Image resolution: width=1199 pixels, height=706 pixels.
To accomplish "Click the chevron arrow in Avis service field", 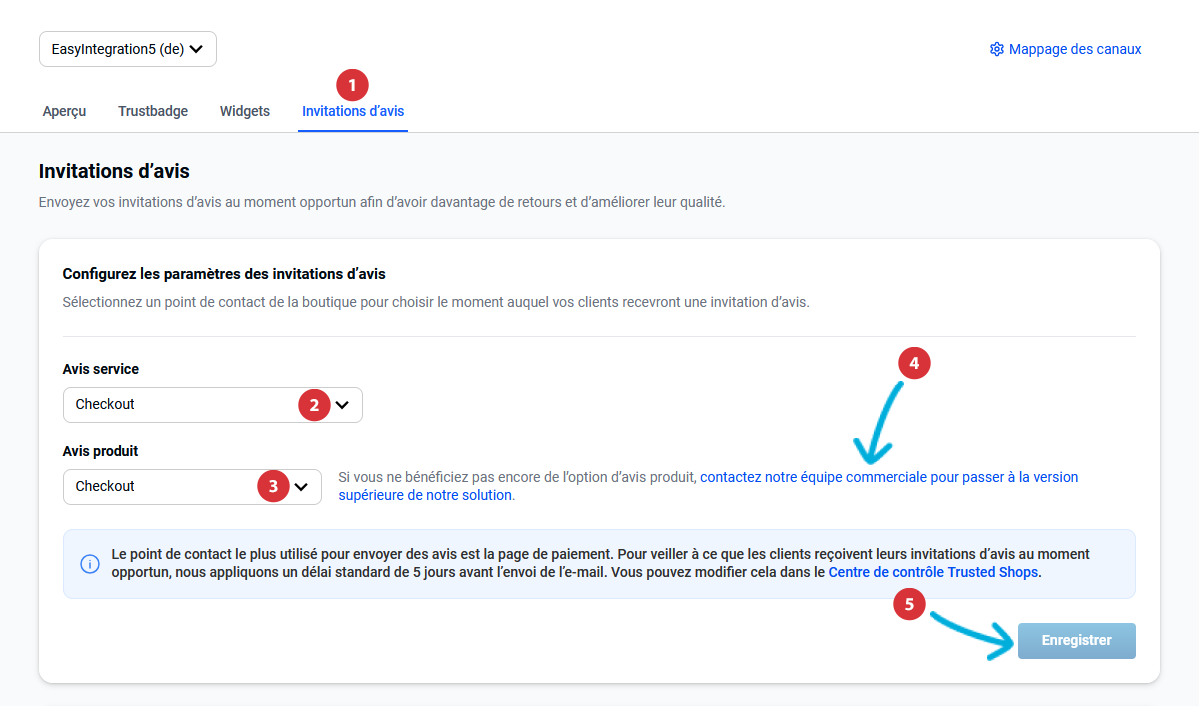I will click(342, 405).
